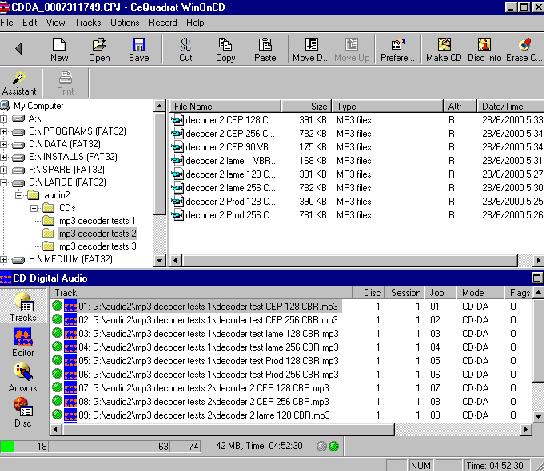Open Preferences from the toolbar

tap(397, 49)
